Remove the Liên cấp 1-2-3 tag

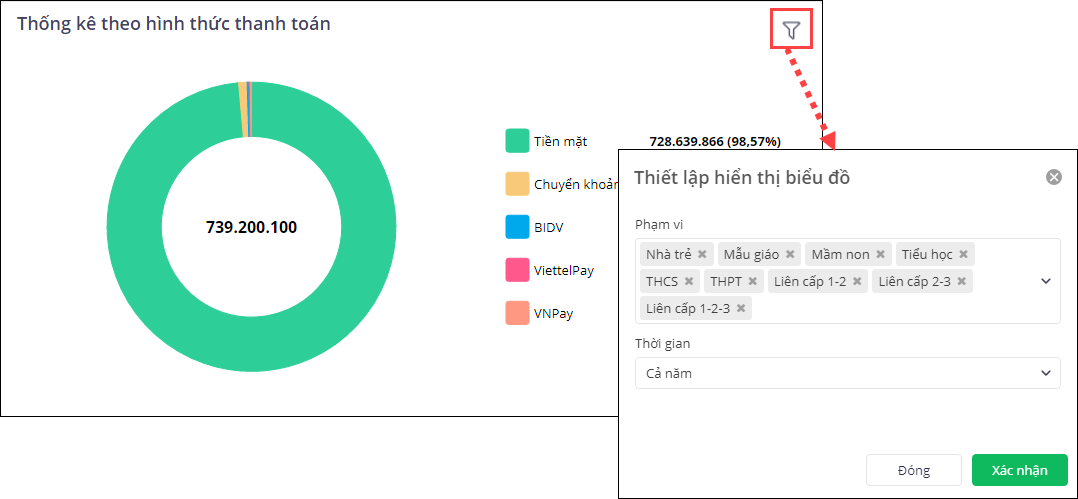click(740, 308)
